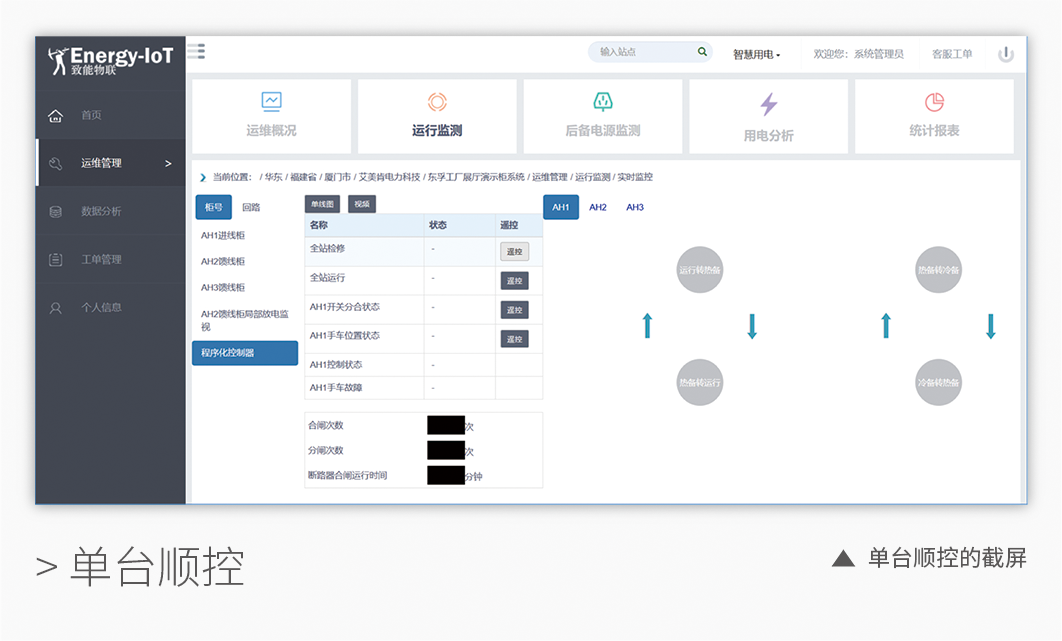The height and width of the screenshot is (641, 1062).
Task: Expand the breadcrumb chevron before 当前位置
Action: pyautogui.click(x=203, y=178)
